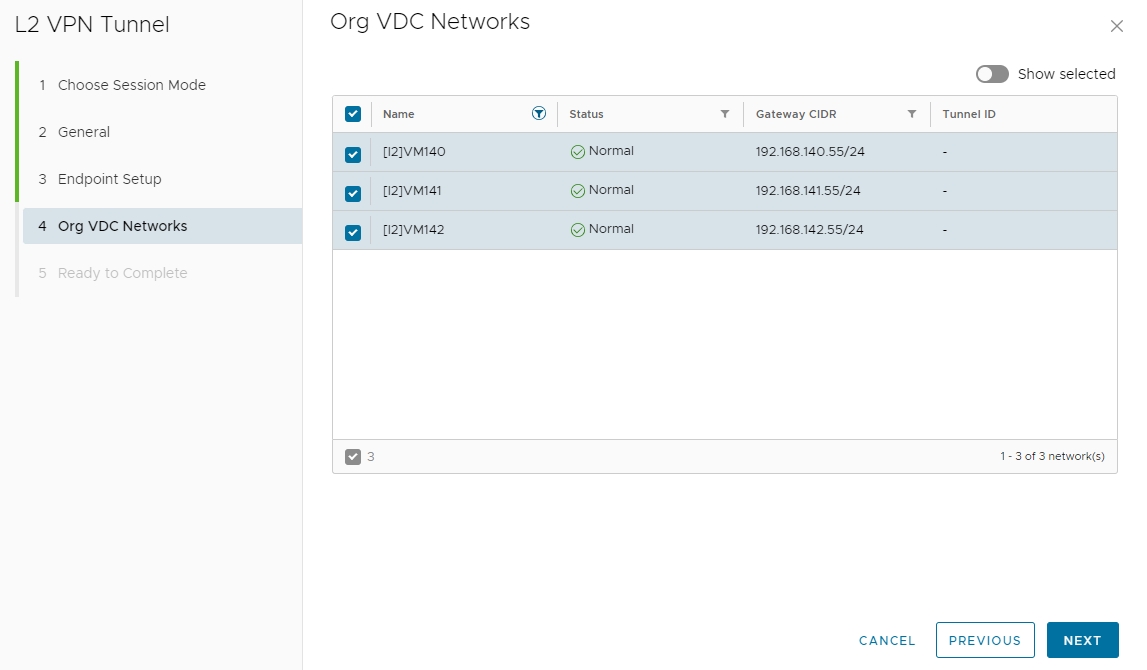Uncheck the [l2]VM142 network row
Image resolution: width=1147 pixels, height=670 pixels.
point(353,232)
